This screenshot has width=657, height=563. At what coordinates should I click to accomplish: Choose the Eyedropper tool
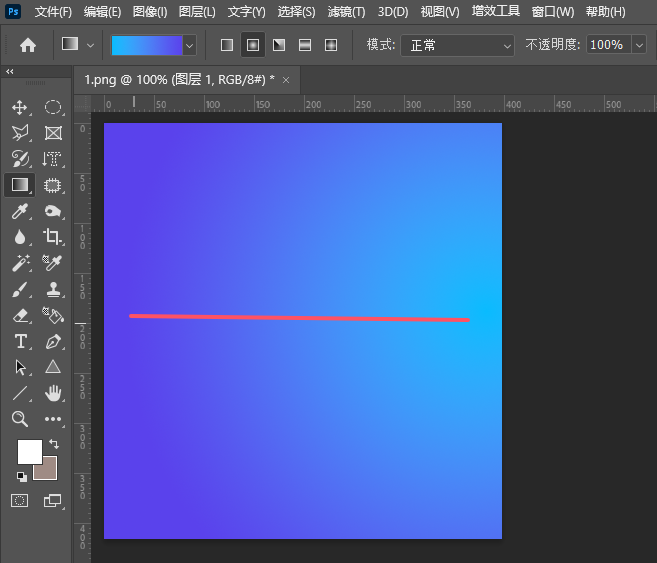click(20, 211)
